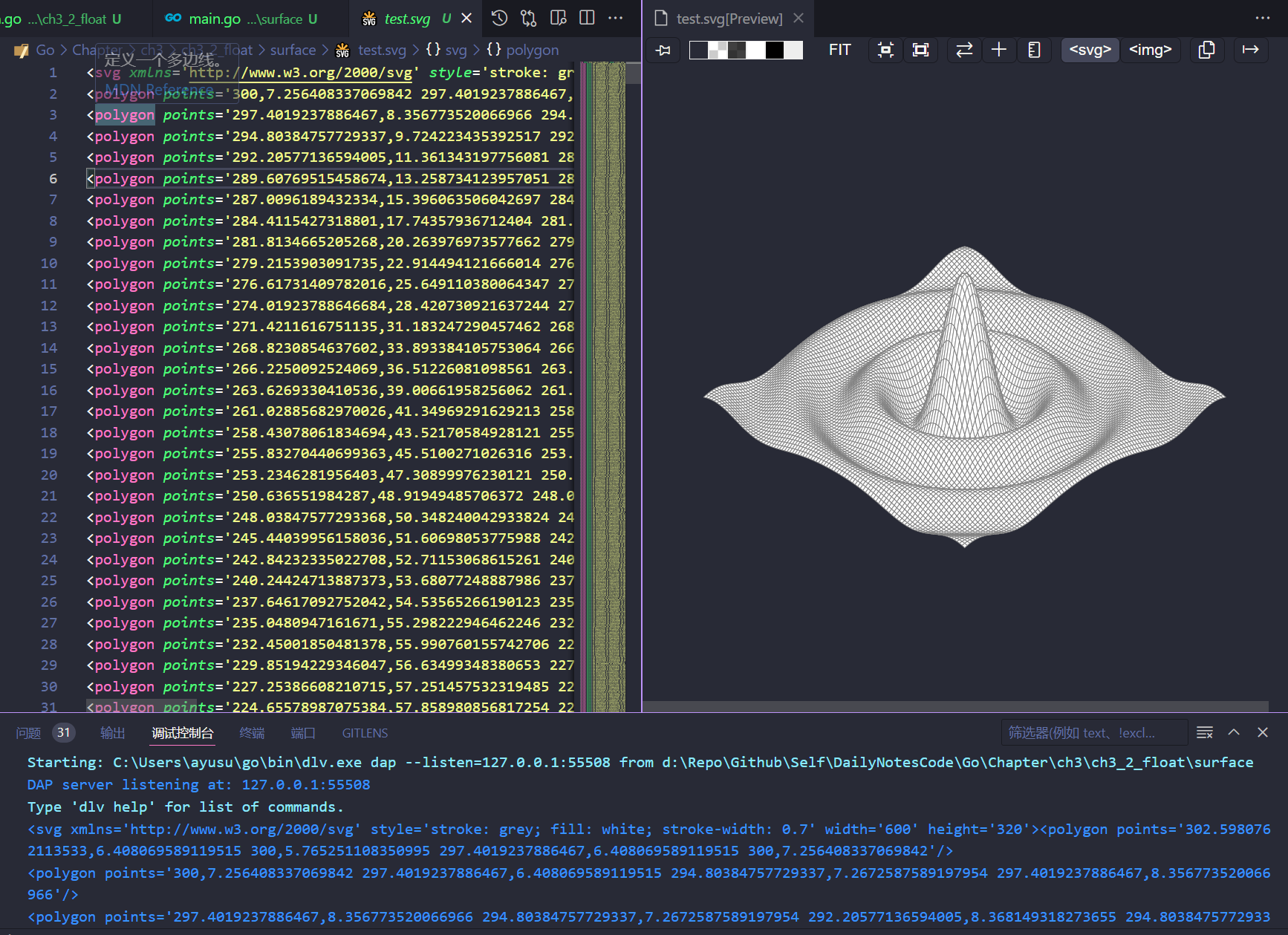Click the 31 problems count badge
The height and width of the screenshot is (935, 1288).
(x=64, y=732)
